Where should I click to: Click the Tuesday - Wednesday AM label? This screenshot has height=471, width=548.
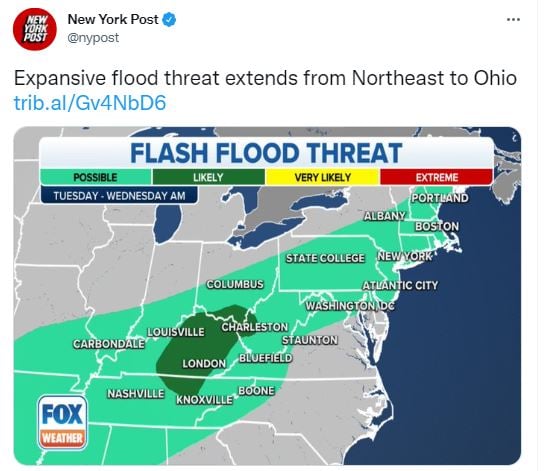tap(119, 196)
